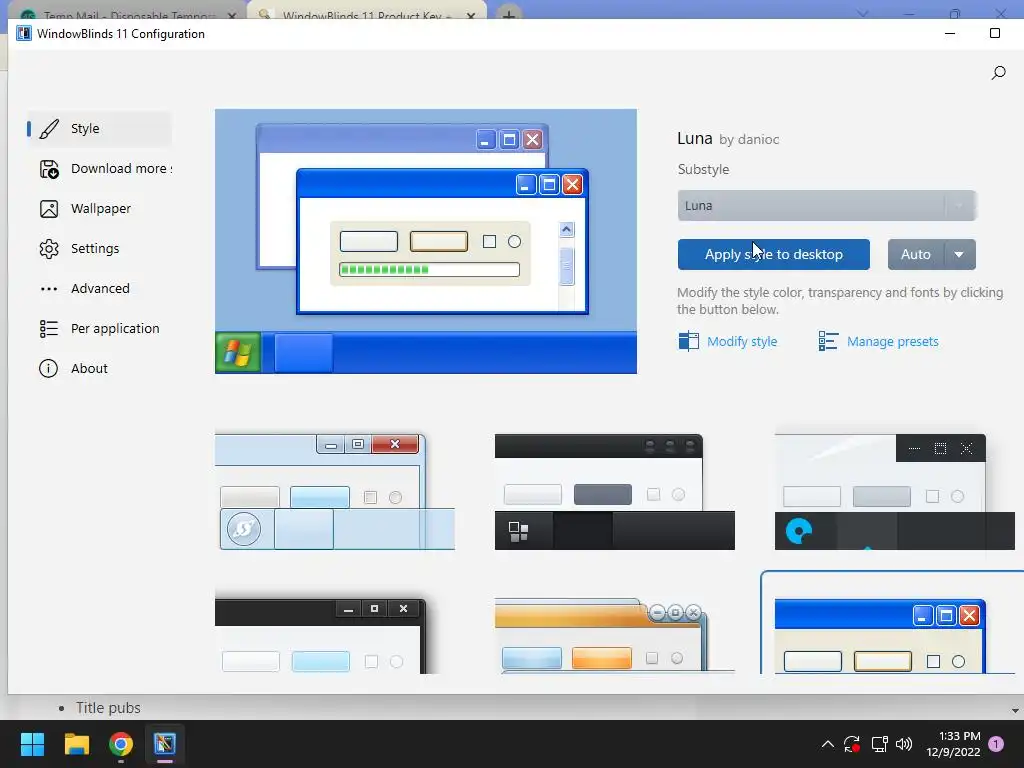Click the Download more styles icon
The width and height of the screenshot is (1024, 768).
[x=49, y=168]
